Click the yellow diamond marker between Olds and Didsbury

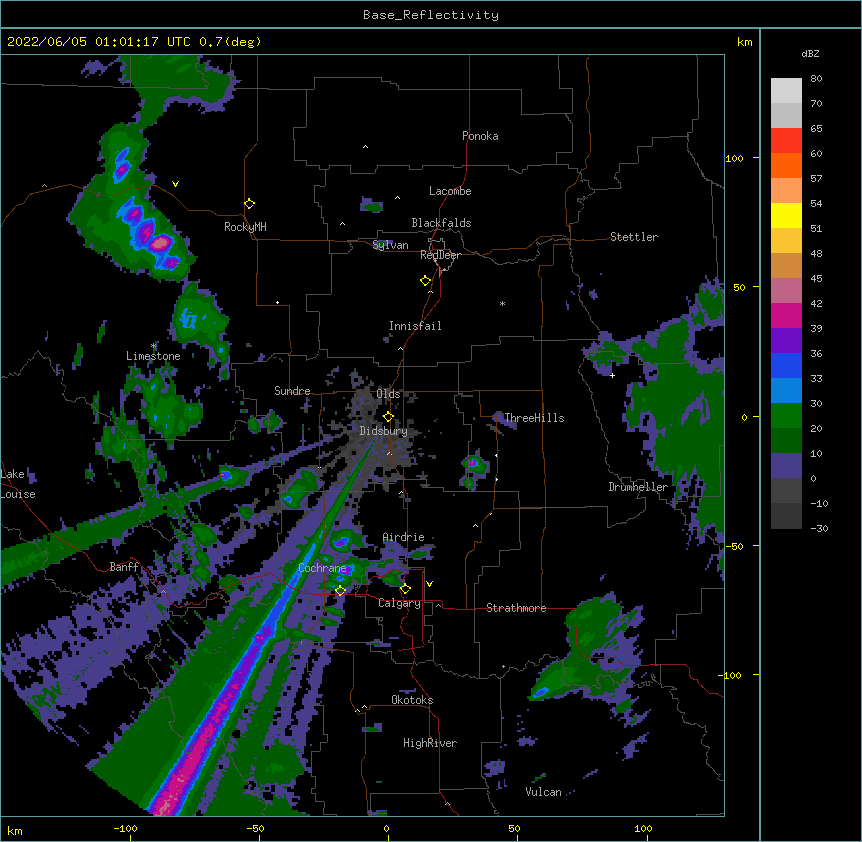388,417
